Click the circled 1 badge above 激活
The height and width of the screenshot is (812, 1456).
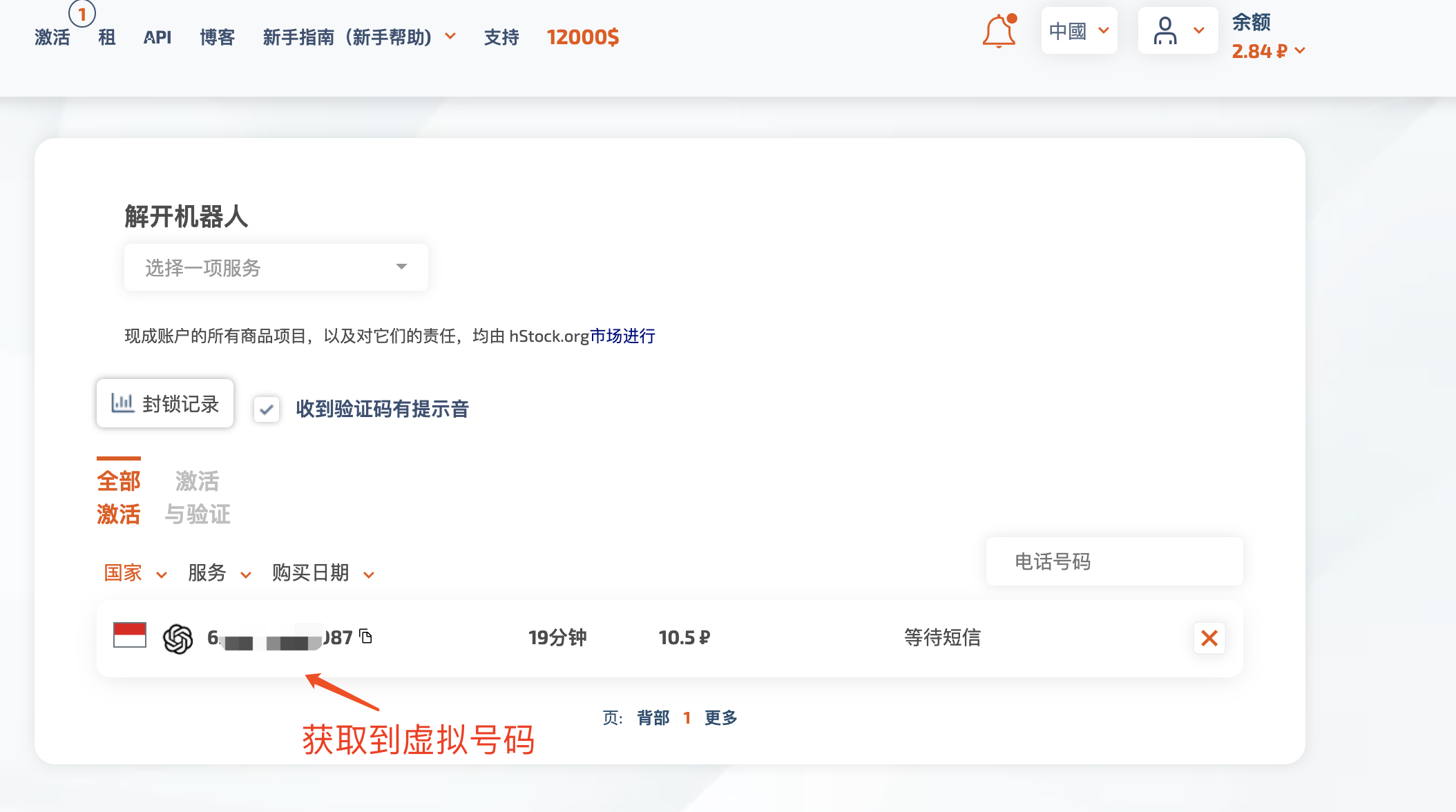click(x=82, y=14)
